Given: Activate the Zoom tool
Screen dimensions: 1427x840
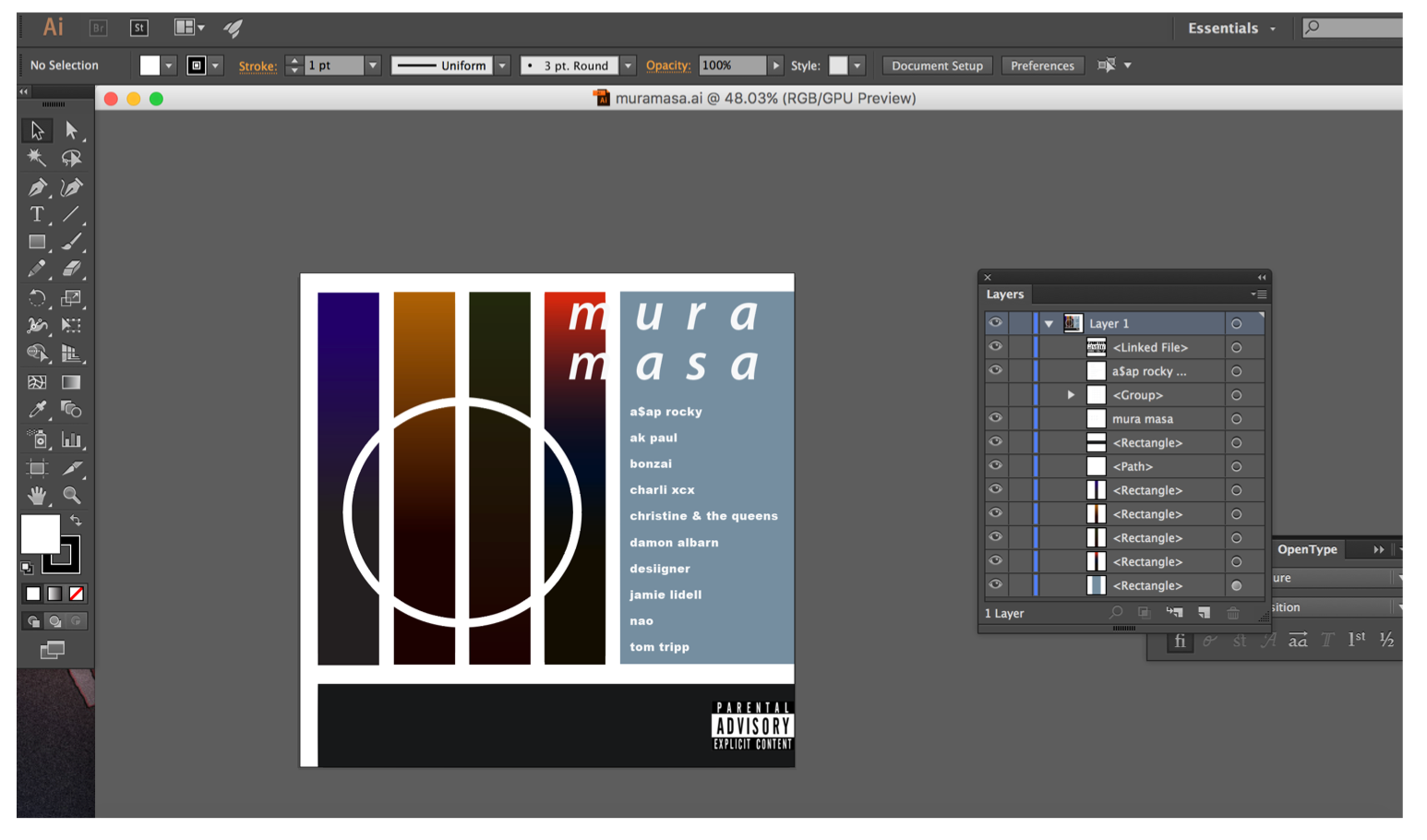Looking at the screenshot, I should click(x=71, y=496).
